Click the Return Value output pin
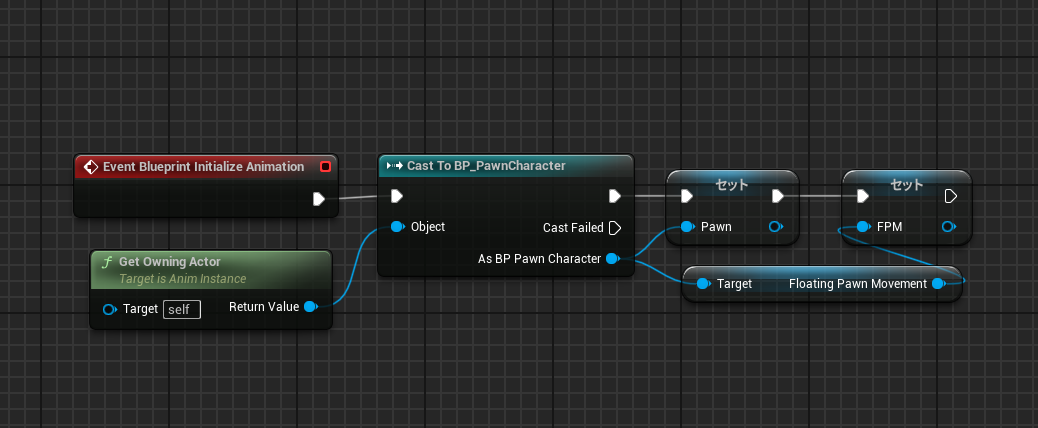1038x428 pixels. [310, 307]
